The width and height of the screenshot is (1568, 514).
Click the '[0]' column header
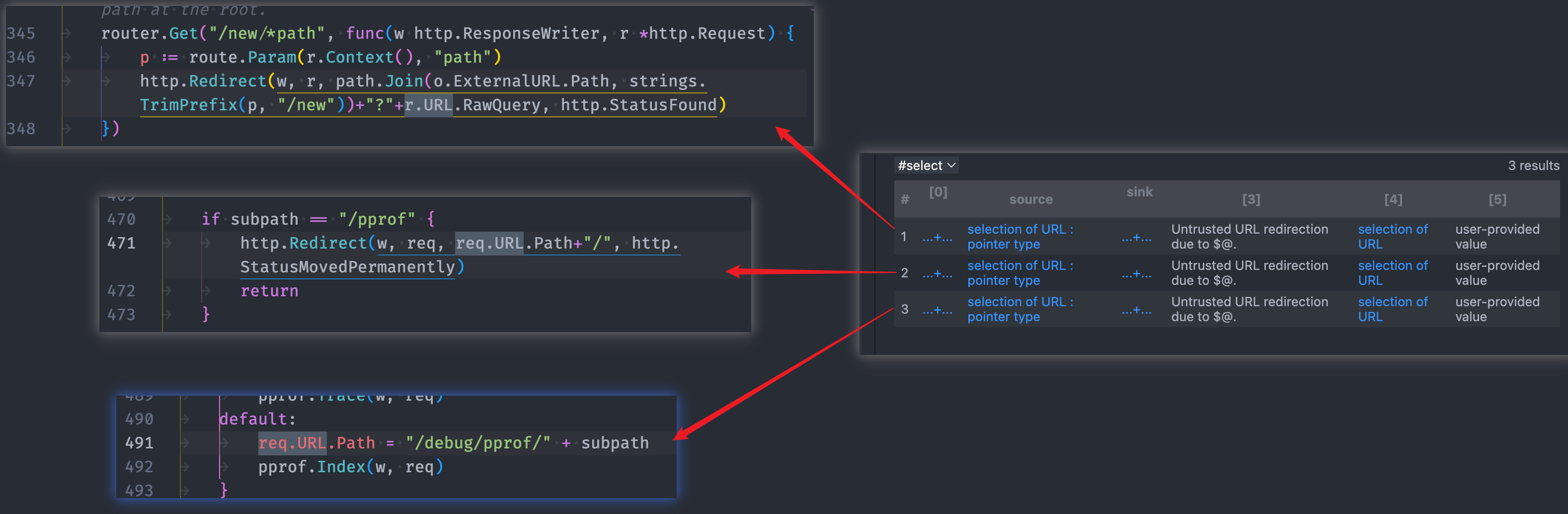pos(938,192)
